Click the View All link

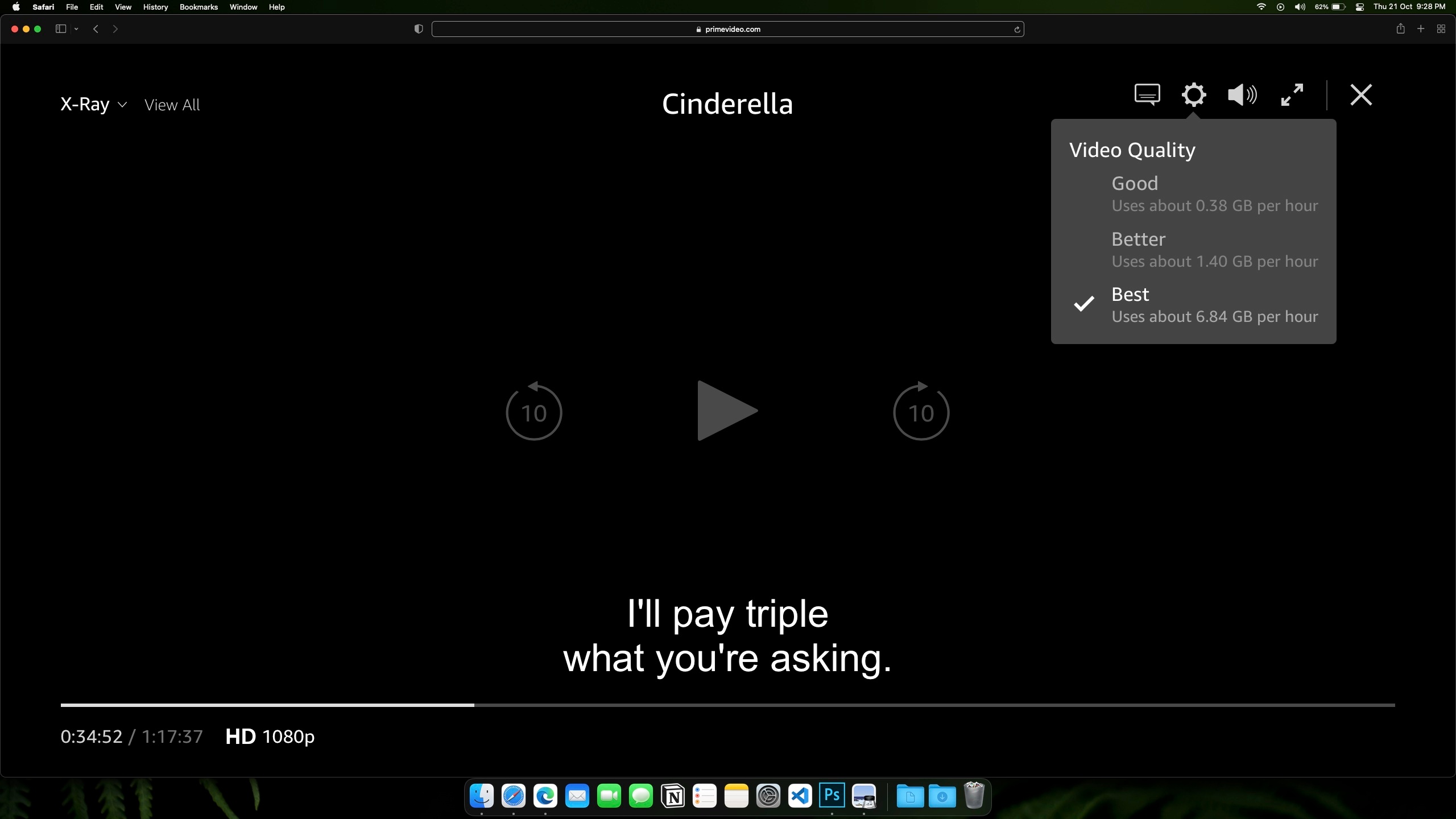172,105
